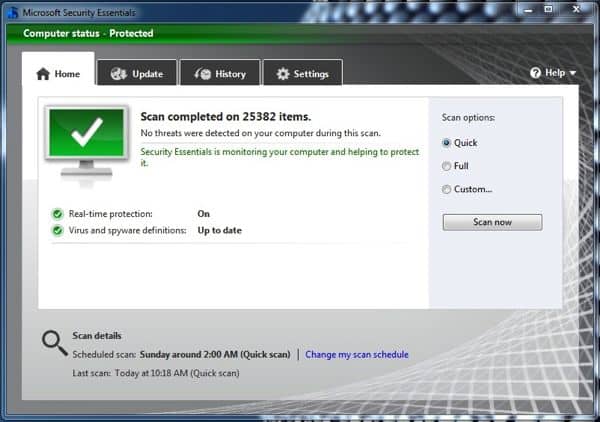This screenshot has height=422, width=600.
Task: Click the Home tab house icon
Action: (x=43, y=74)
